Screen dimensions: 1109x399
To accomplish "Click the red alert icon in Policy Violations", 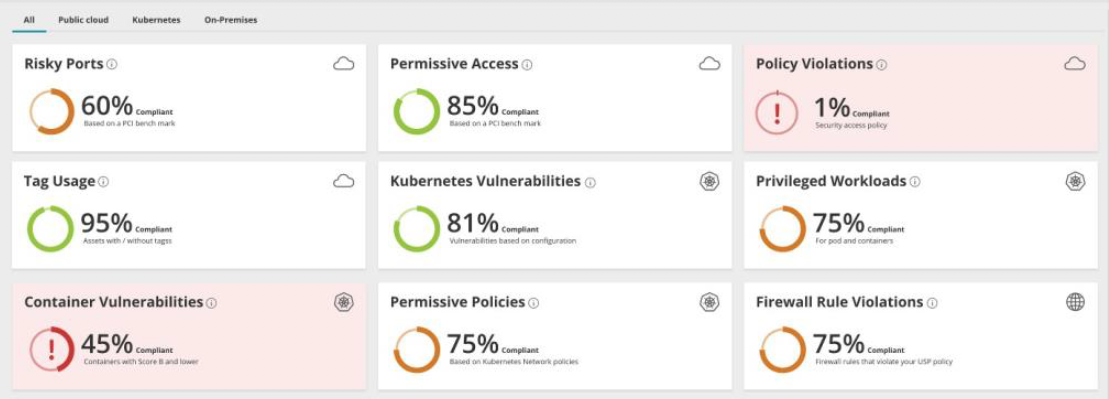I will tap(777, 112).
